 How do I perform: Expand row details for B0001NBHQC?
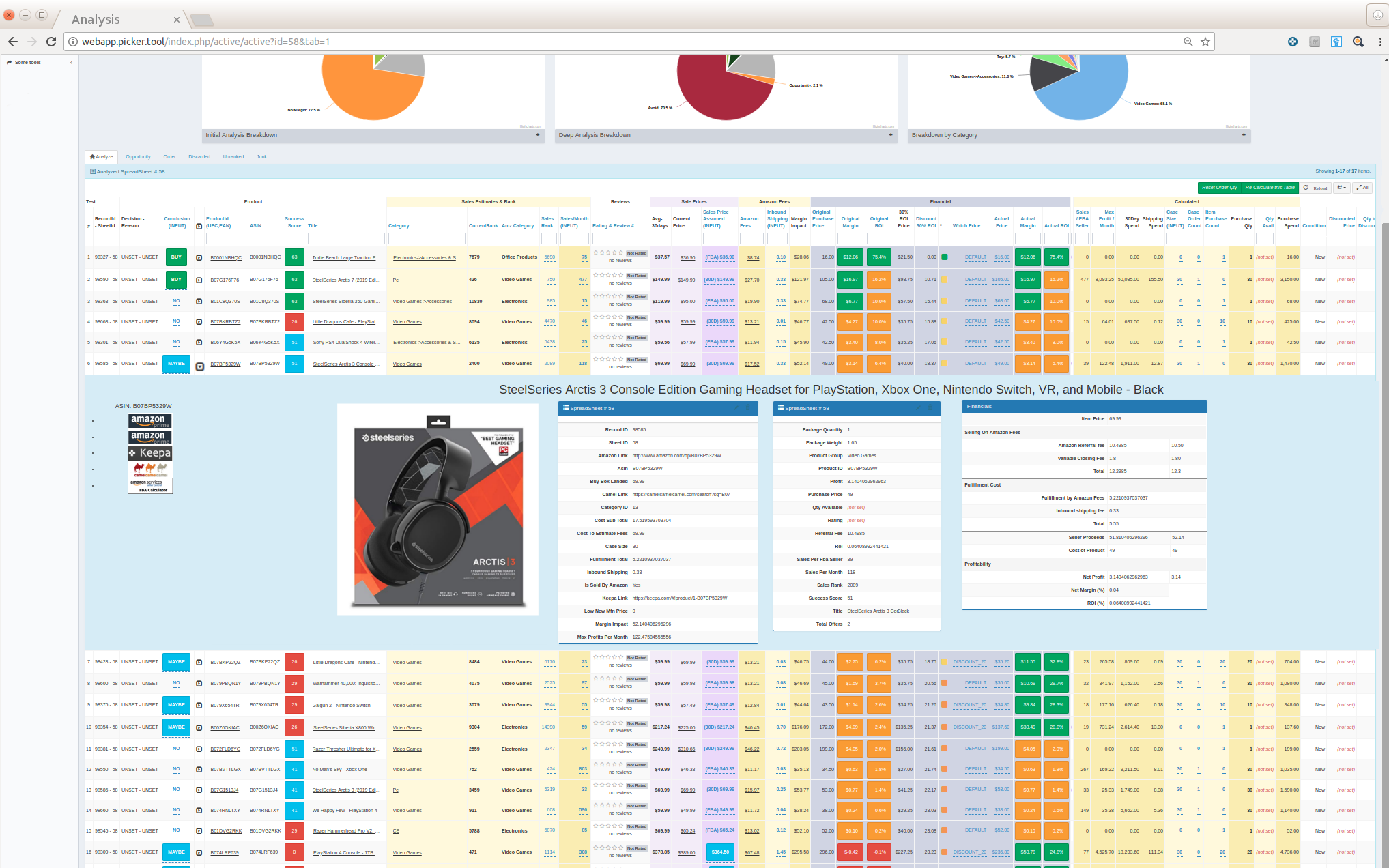pos(199,258)
